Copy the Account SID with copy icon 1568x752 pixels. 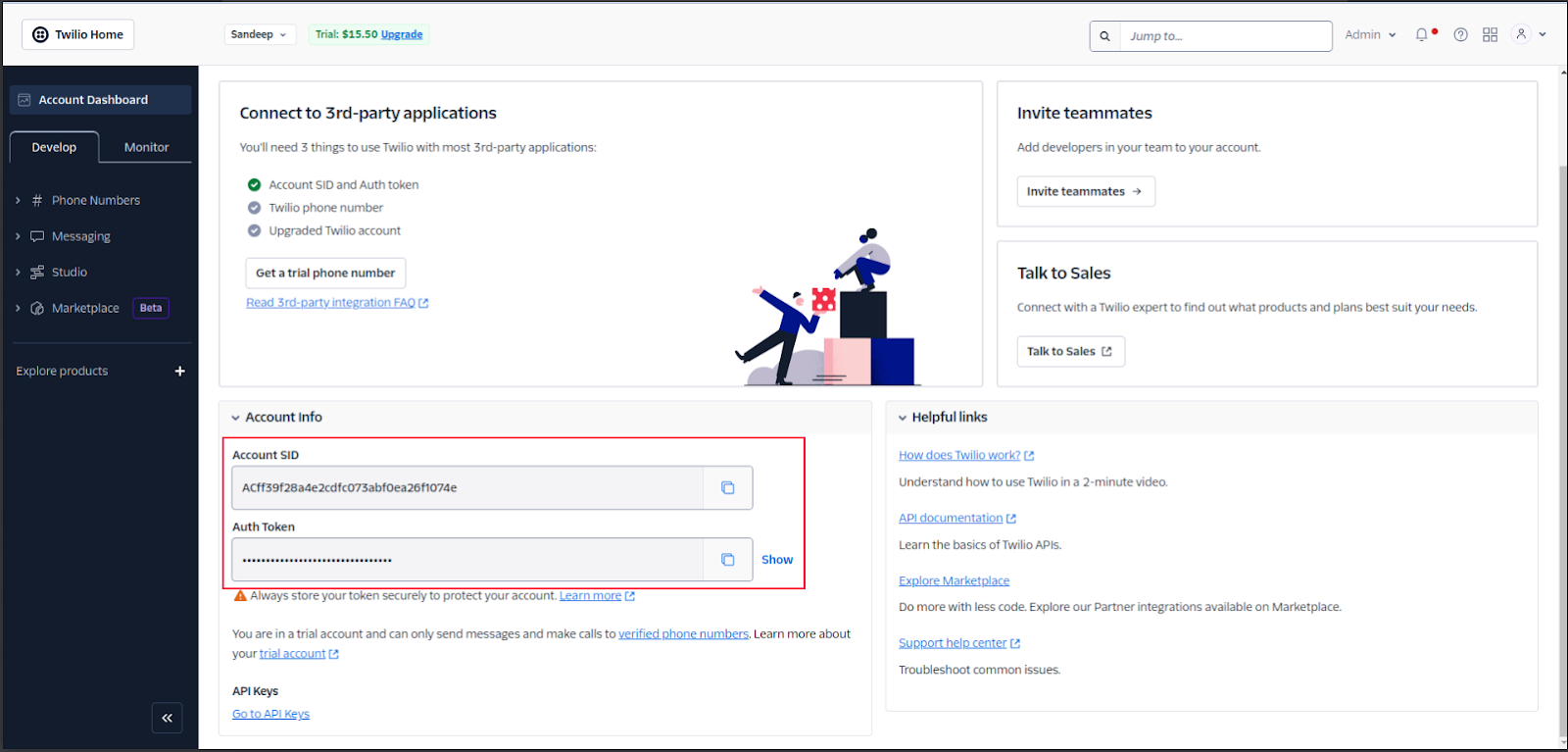click(728, 487)
